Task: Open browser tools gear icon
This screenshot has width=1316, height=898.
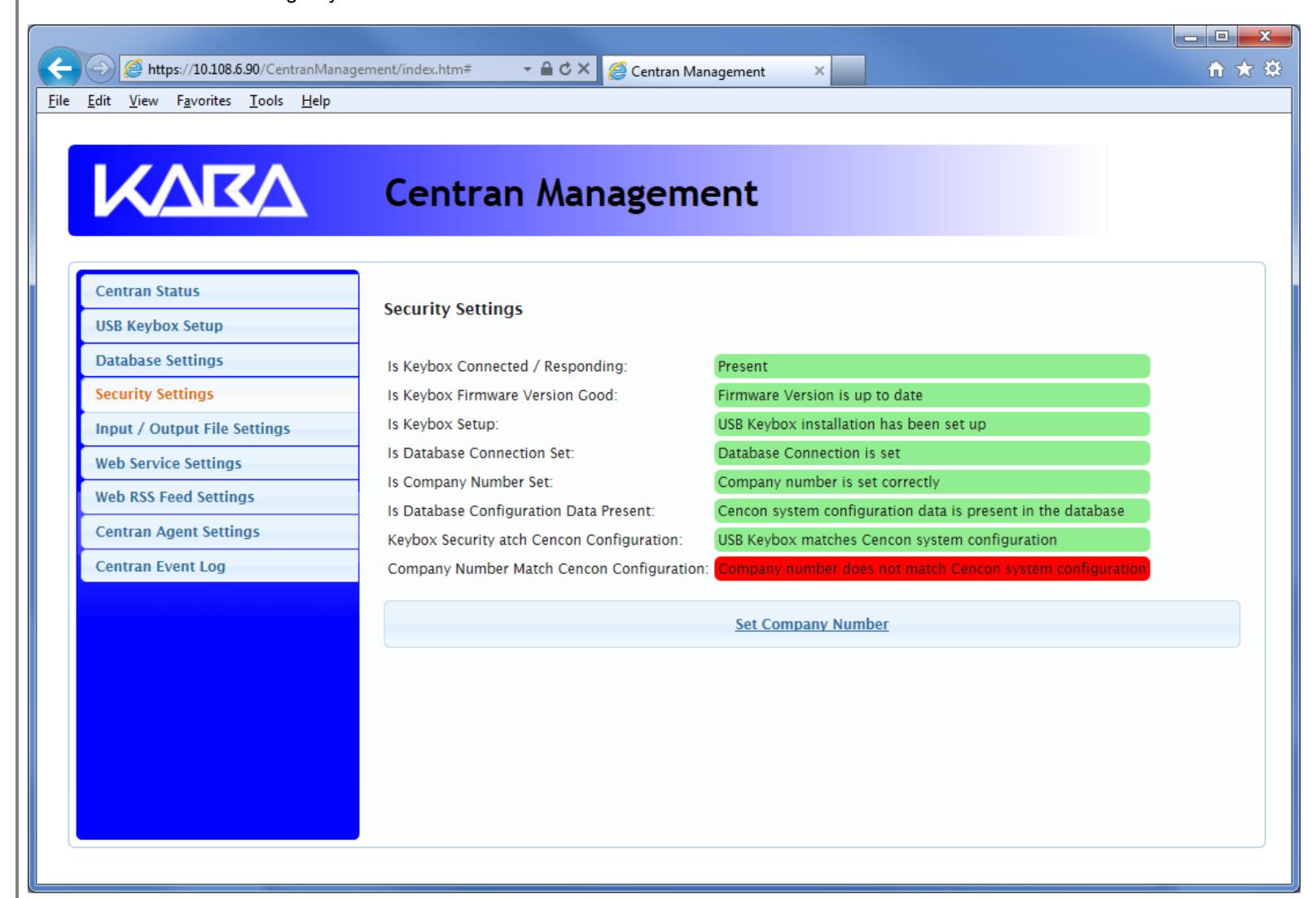Action: tap(1273, 70)
